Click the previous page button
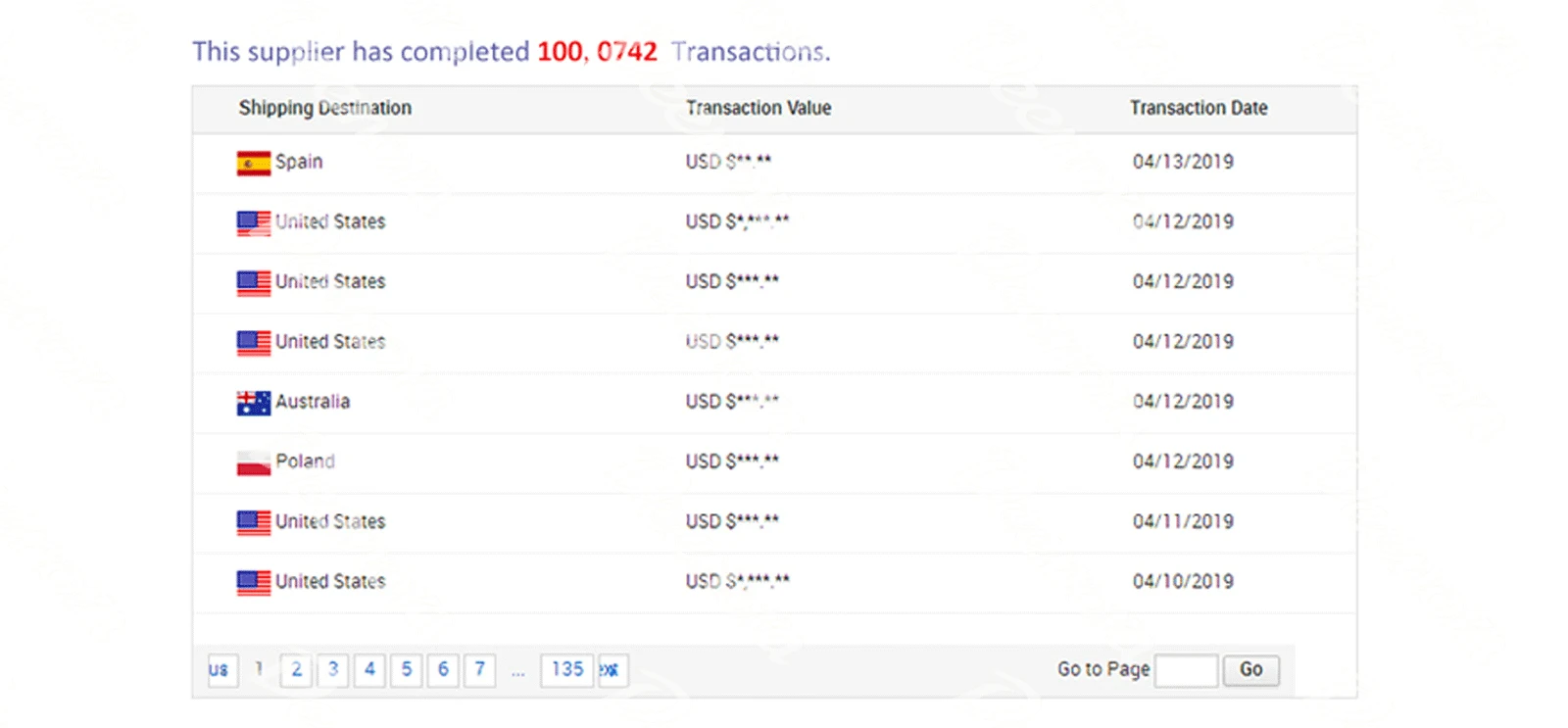 (221, 670)
